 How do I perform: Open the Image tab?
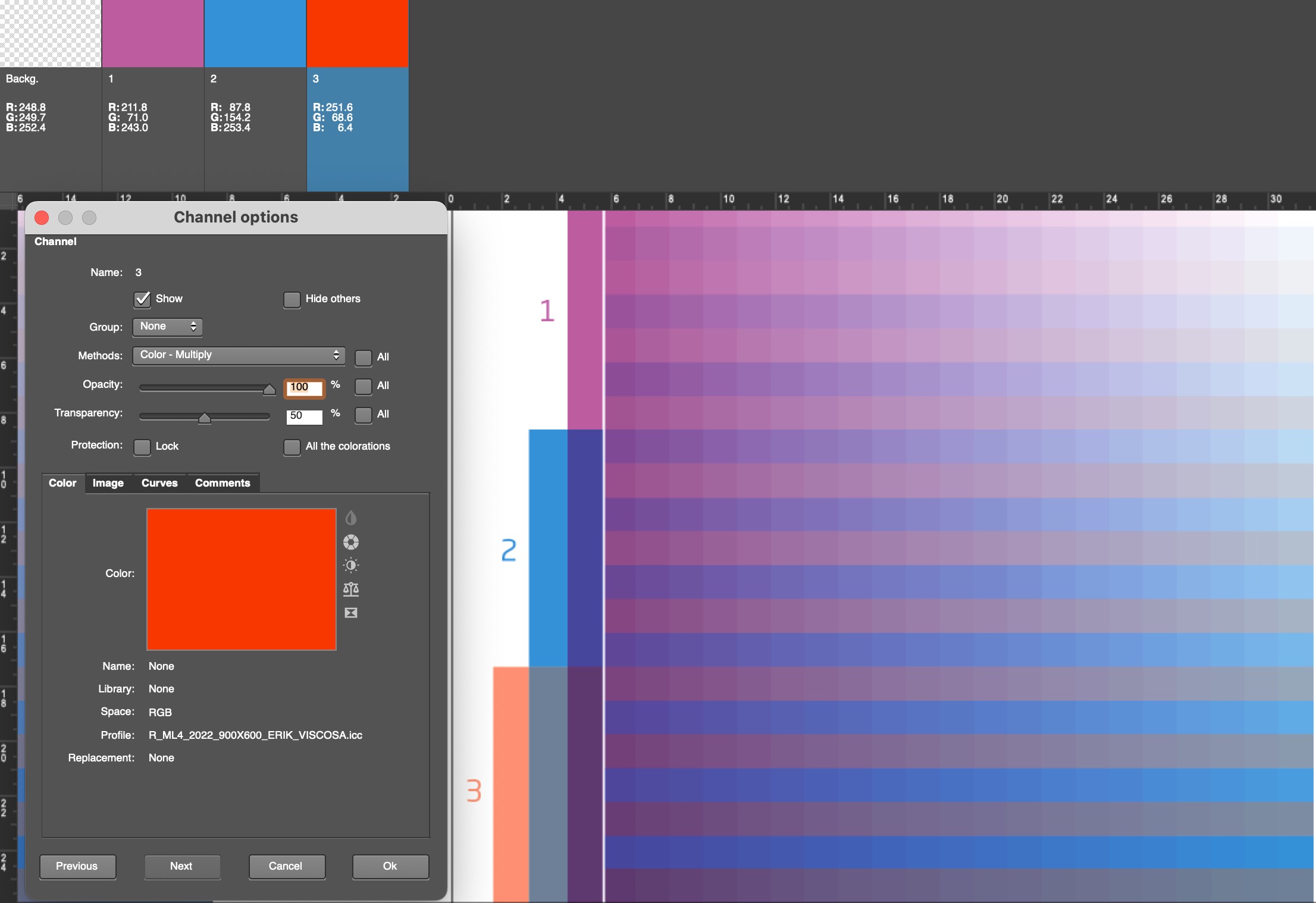[x=108, y=483]
